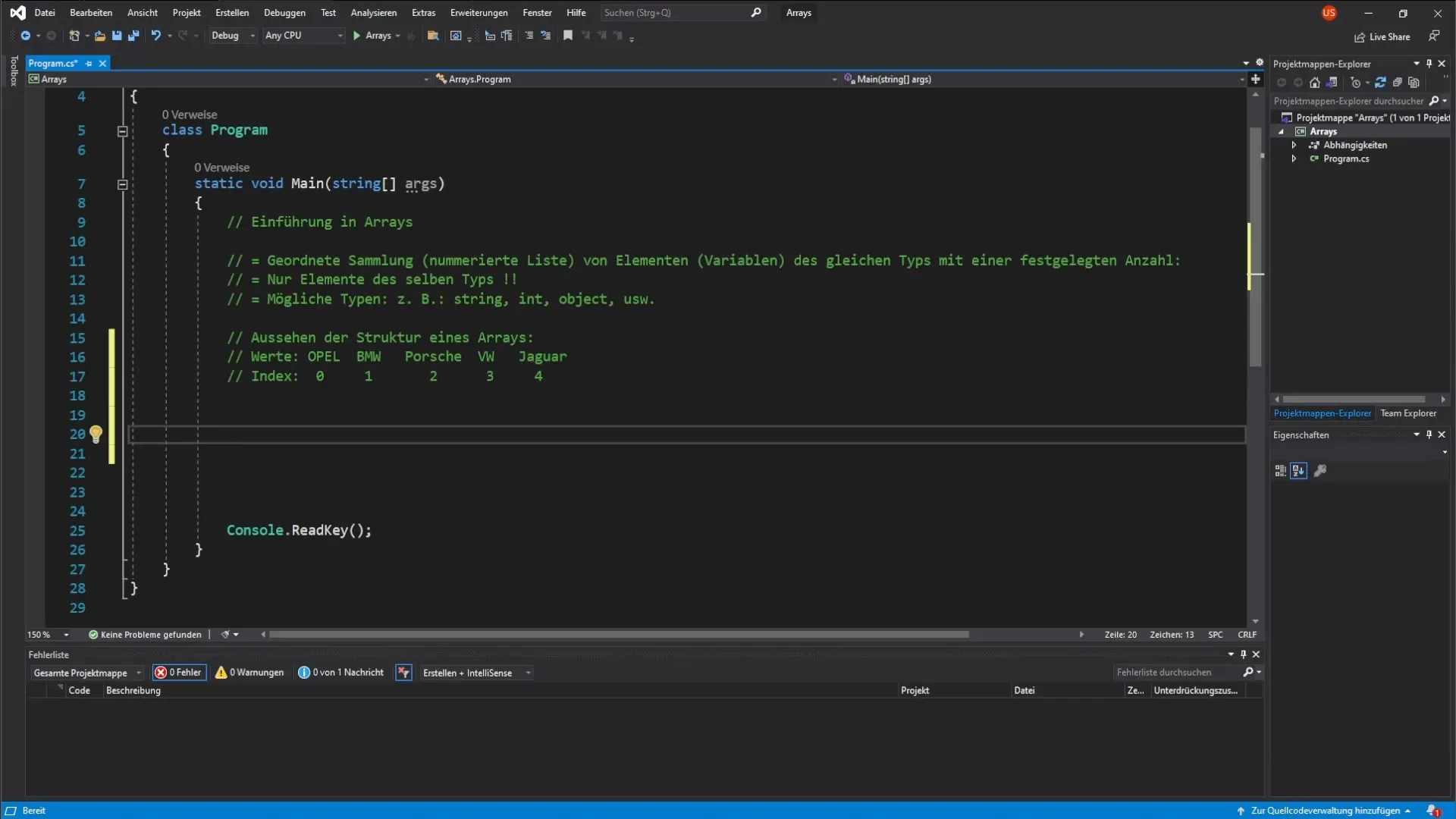Image resolution: width=1456 pixels, height=819 pixels.
Task: Click the search magnifier in Projektmappen-Explorer
Action: click(1434, 101)
